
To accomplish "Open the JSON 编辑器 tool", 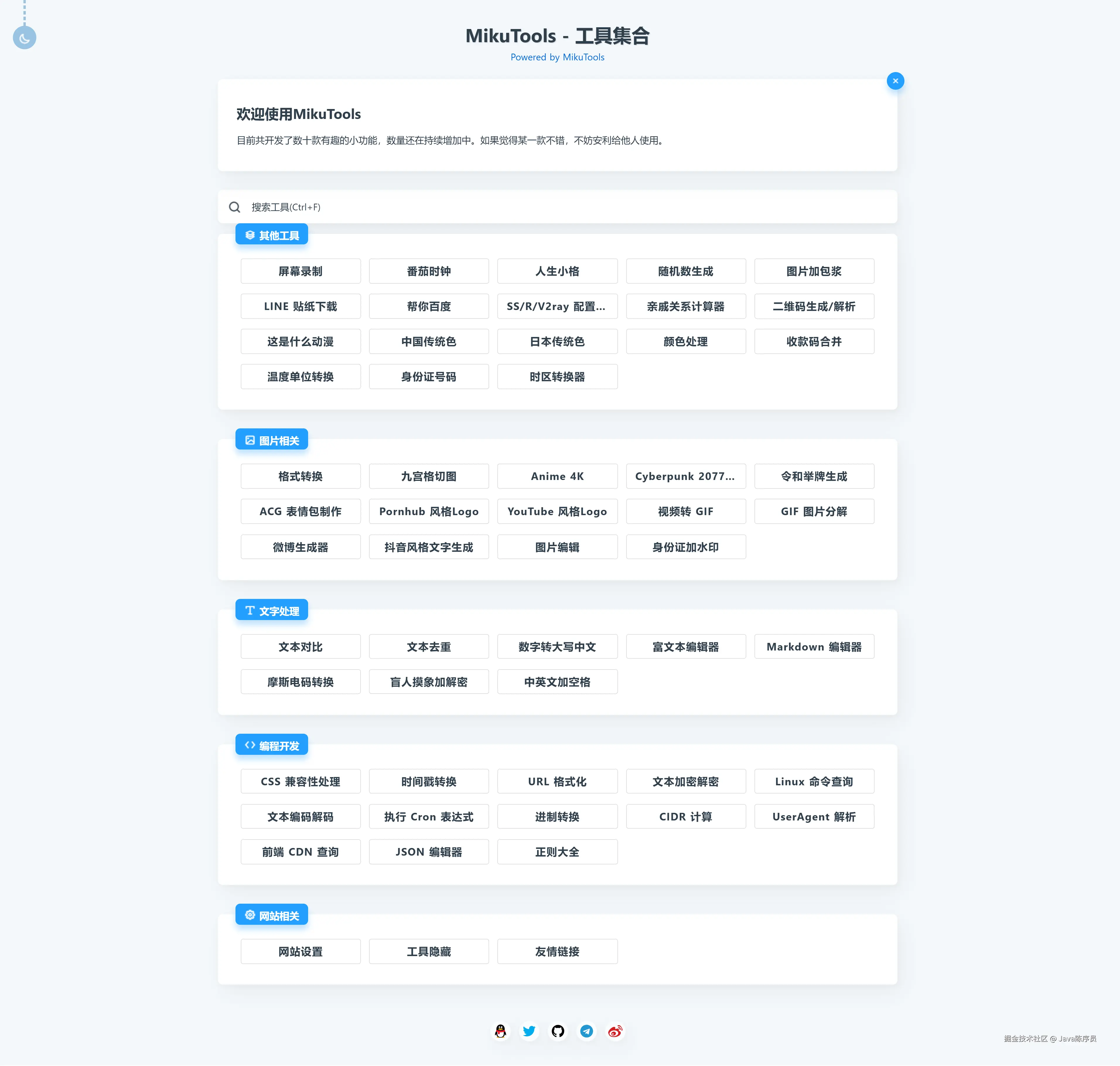I will pyautogui.click(x=428, y=852).
